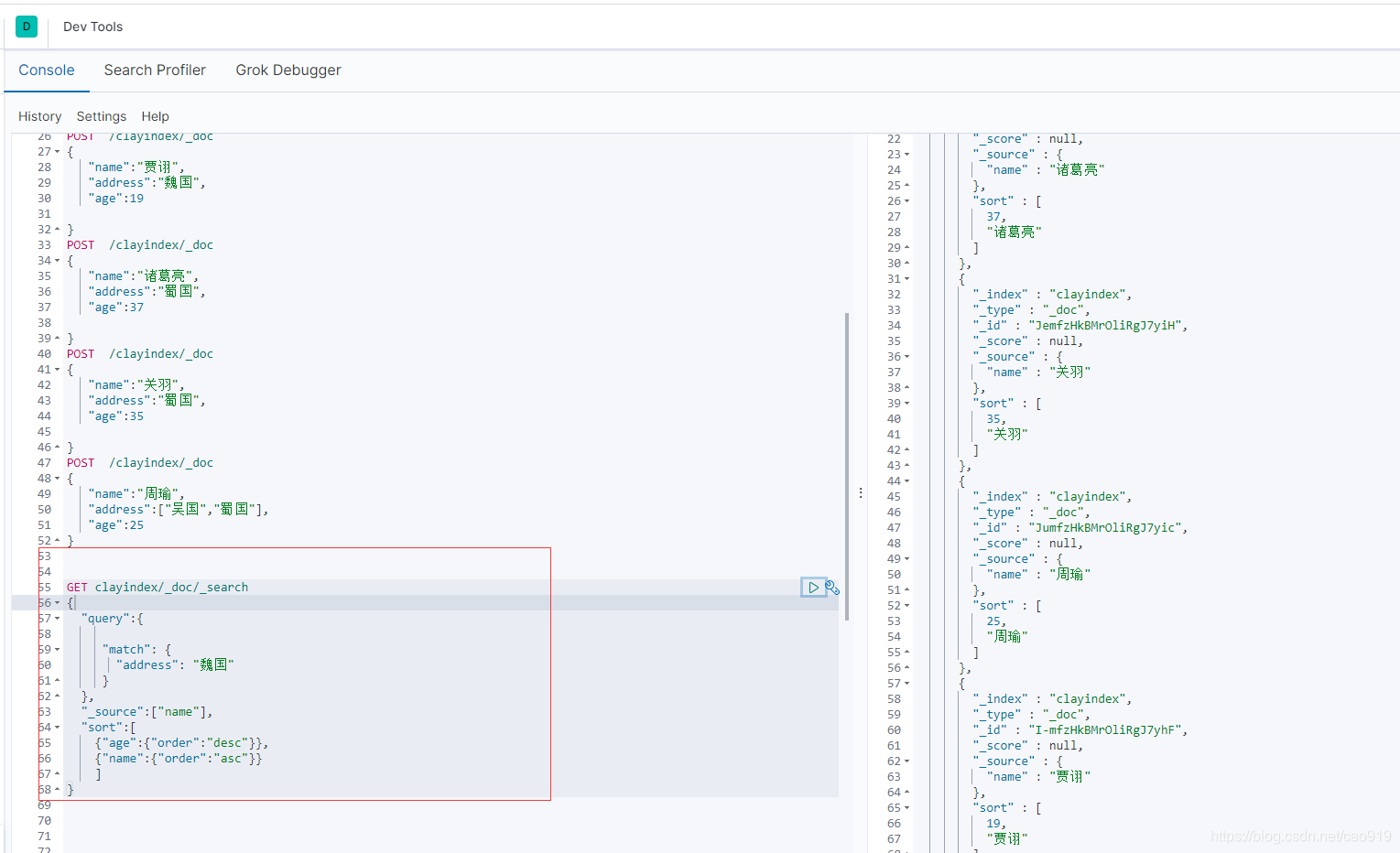The width and height of the screenshot is (1400, 853).
Task: Collapse the sort array at output line 52
Action: coord(907,606)
